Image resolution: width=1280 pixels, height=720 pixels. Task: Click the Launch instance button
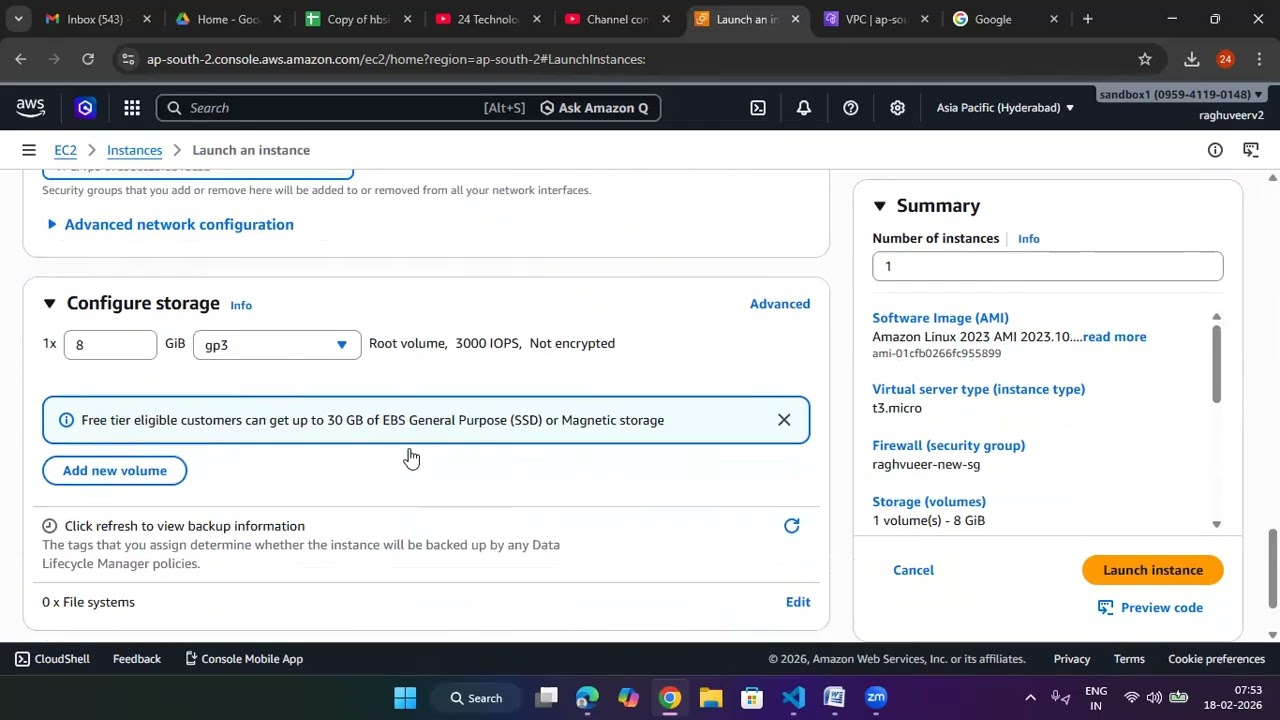coord(1153,570)
